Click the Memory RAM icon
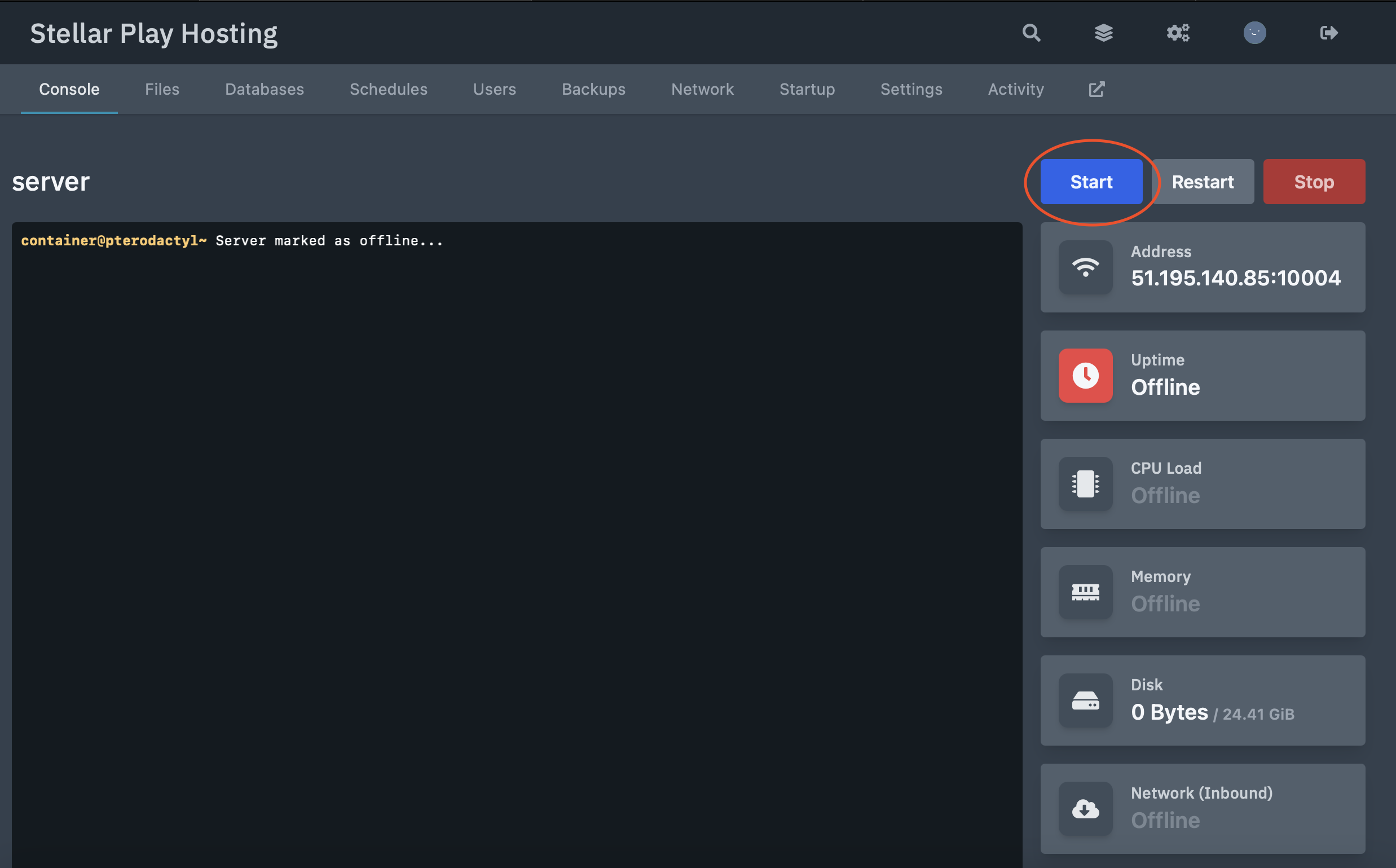 (1085, 592)
